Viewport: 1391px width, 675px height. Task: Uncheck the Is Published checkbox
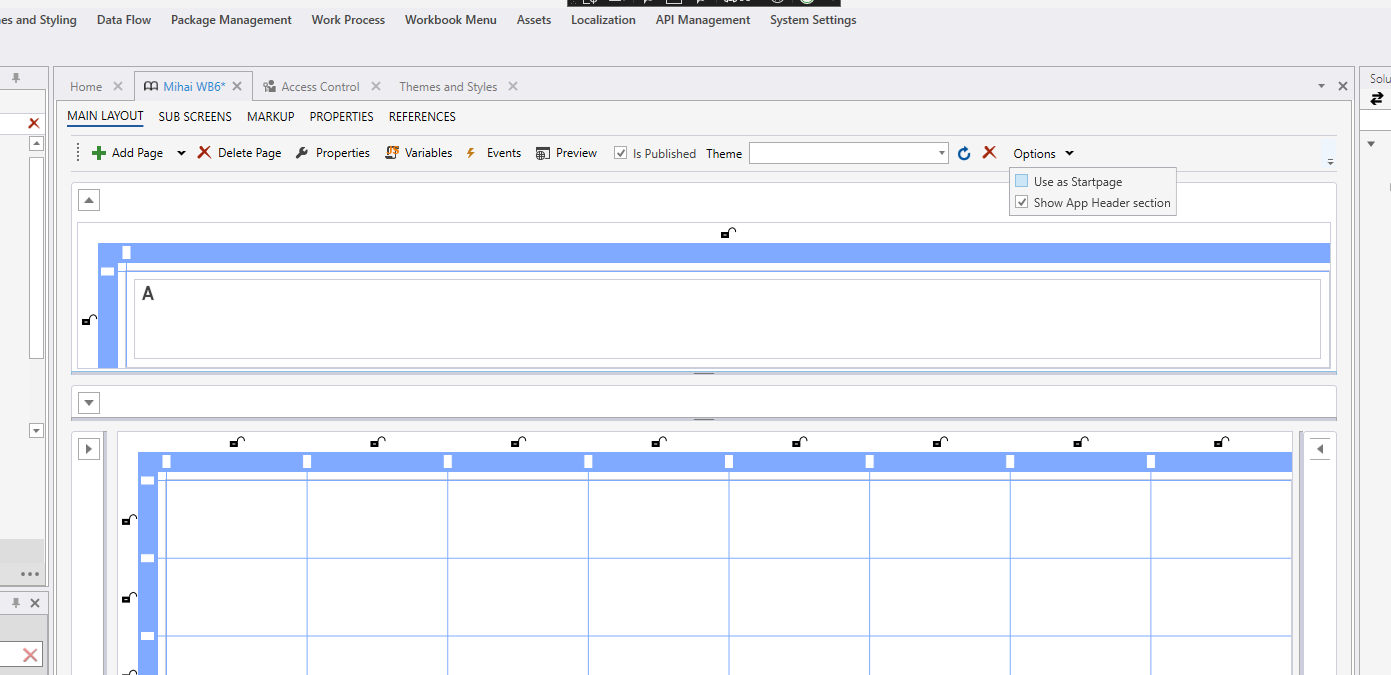[621, 153]
